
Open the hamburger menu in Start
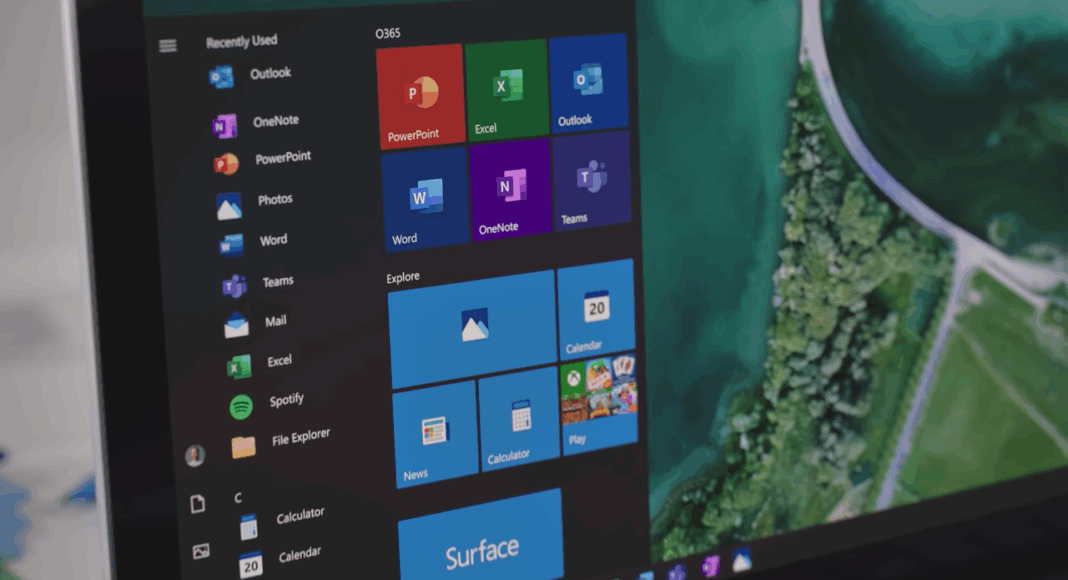click(x=168, y=46)
